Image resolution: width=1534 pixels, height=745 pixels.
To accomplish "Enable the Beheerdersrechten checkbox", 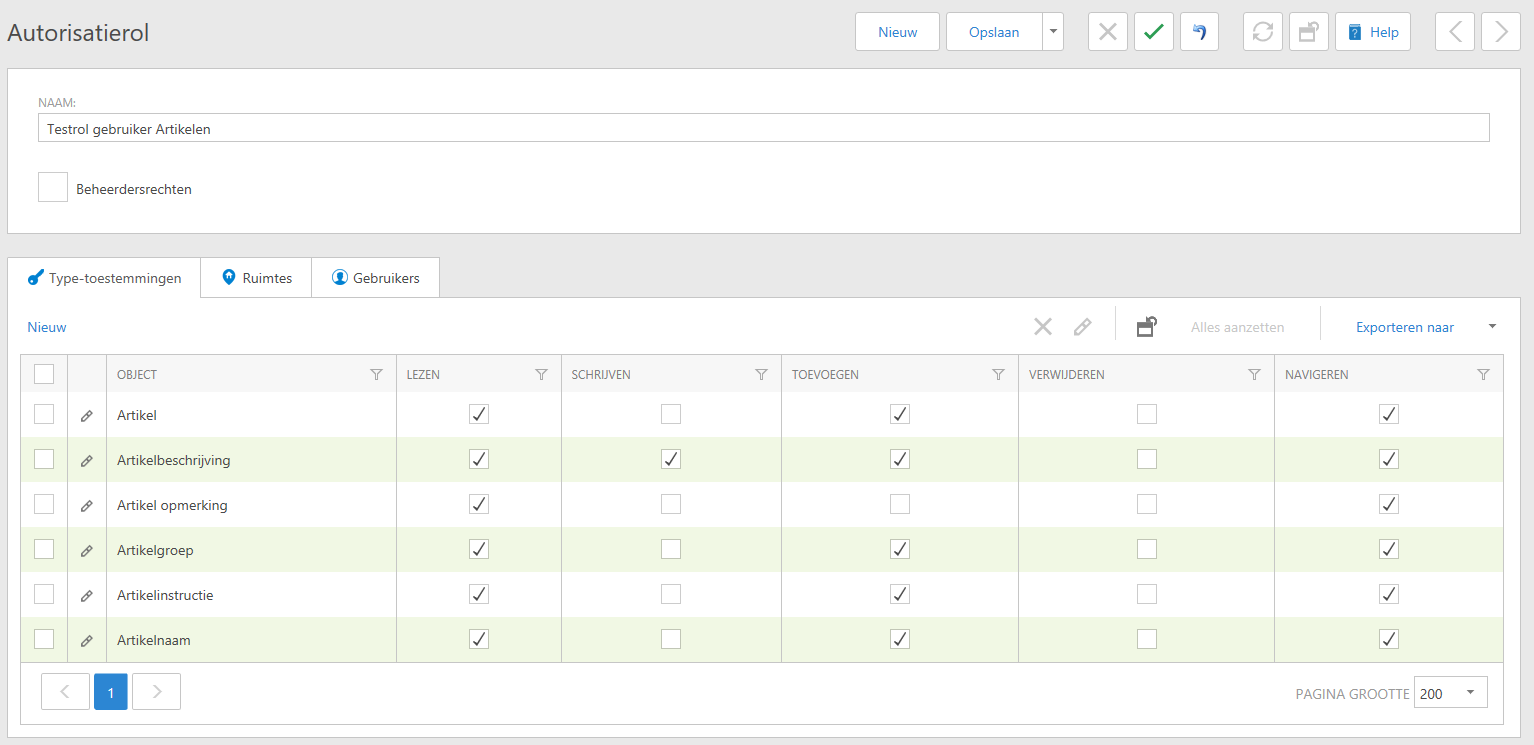I will [53, 187].
